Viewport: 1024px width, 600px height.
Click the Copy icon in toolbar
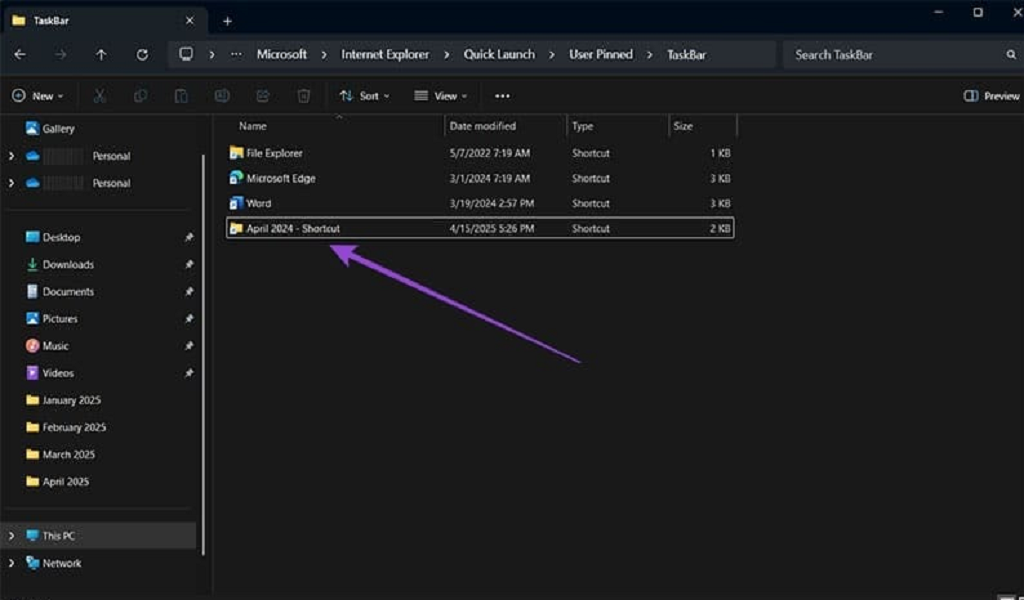click(x=140, y=96)
